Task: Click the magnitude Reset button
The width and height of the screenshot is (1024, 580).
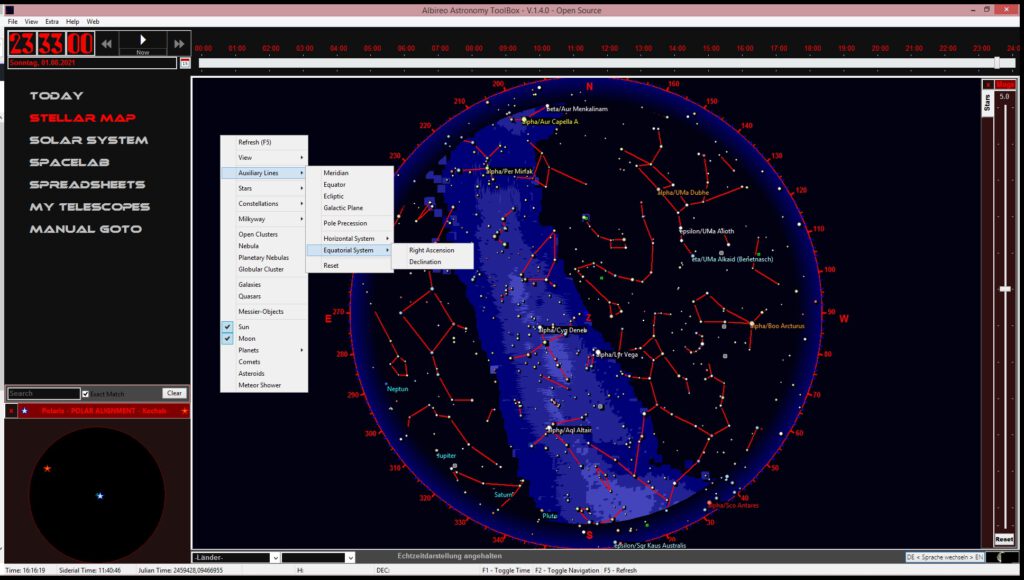Action: coord(1004,540)
